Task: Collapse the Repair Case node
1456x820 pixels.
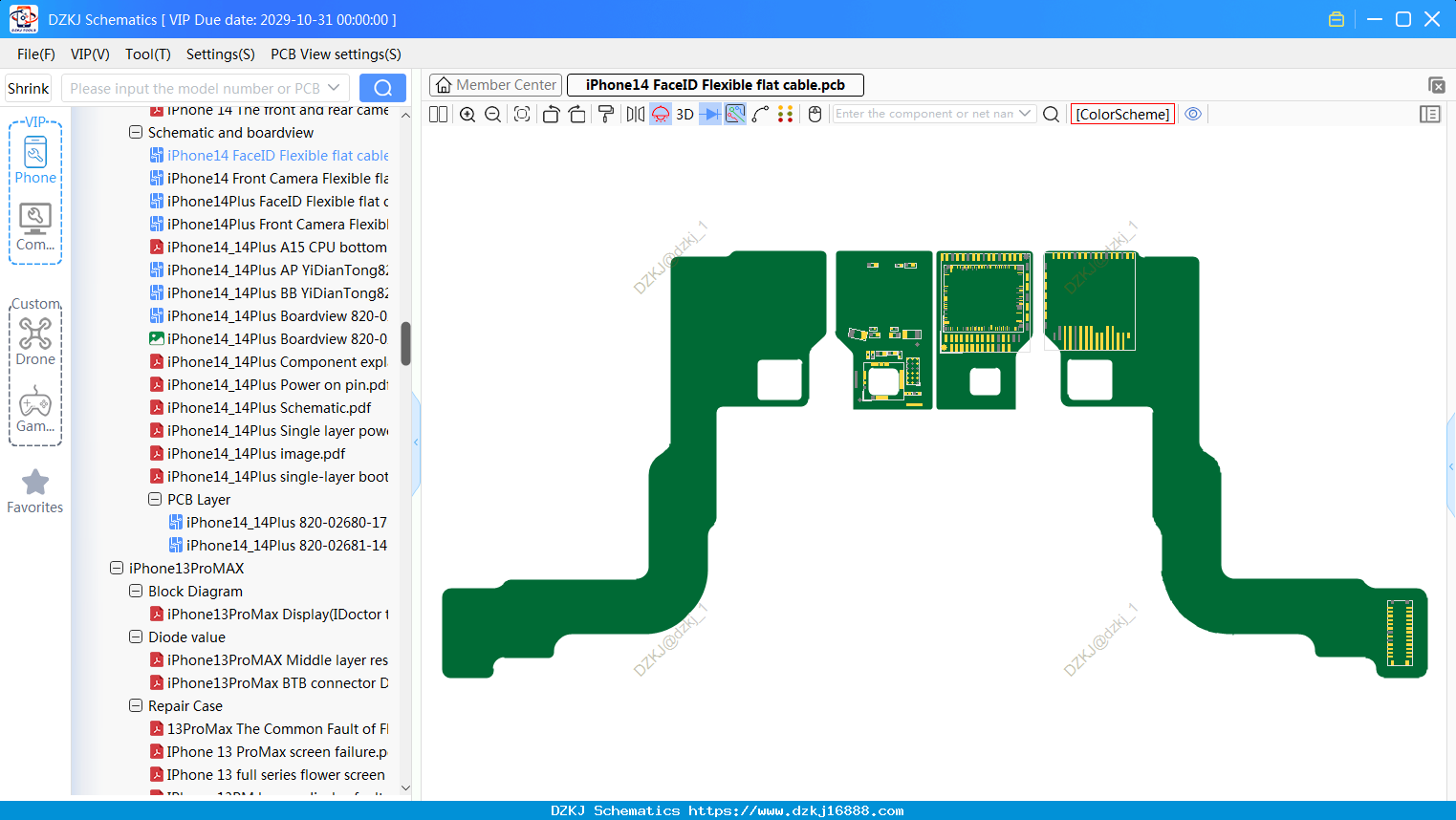Action: click(136, 706)
